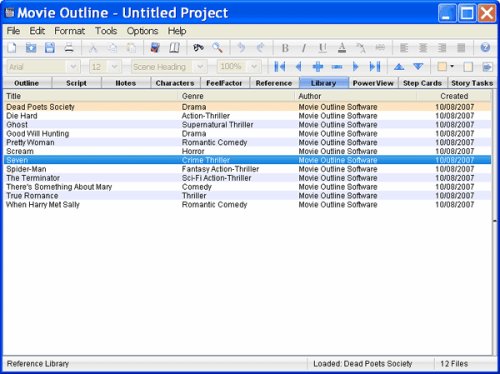Undo last action
The image size is (500, 374).
pos(241,48)
